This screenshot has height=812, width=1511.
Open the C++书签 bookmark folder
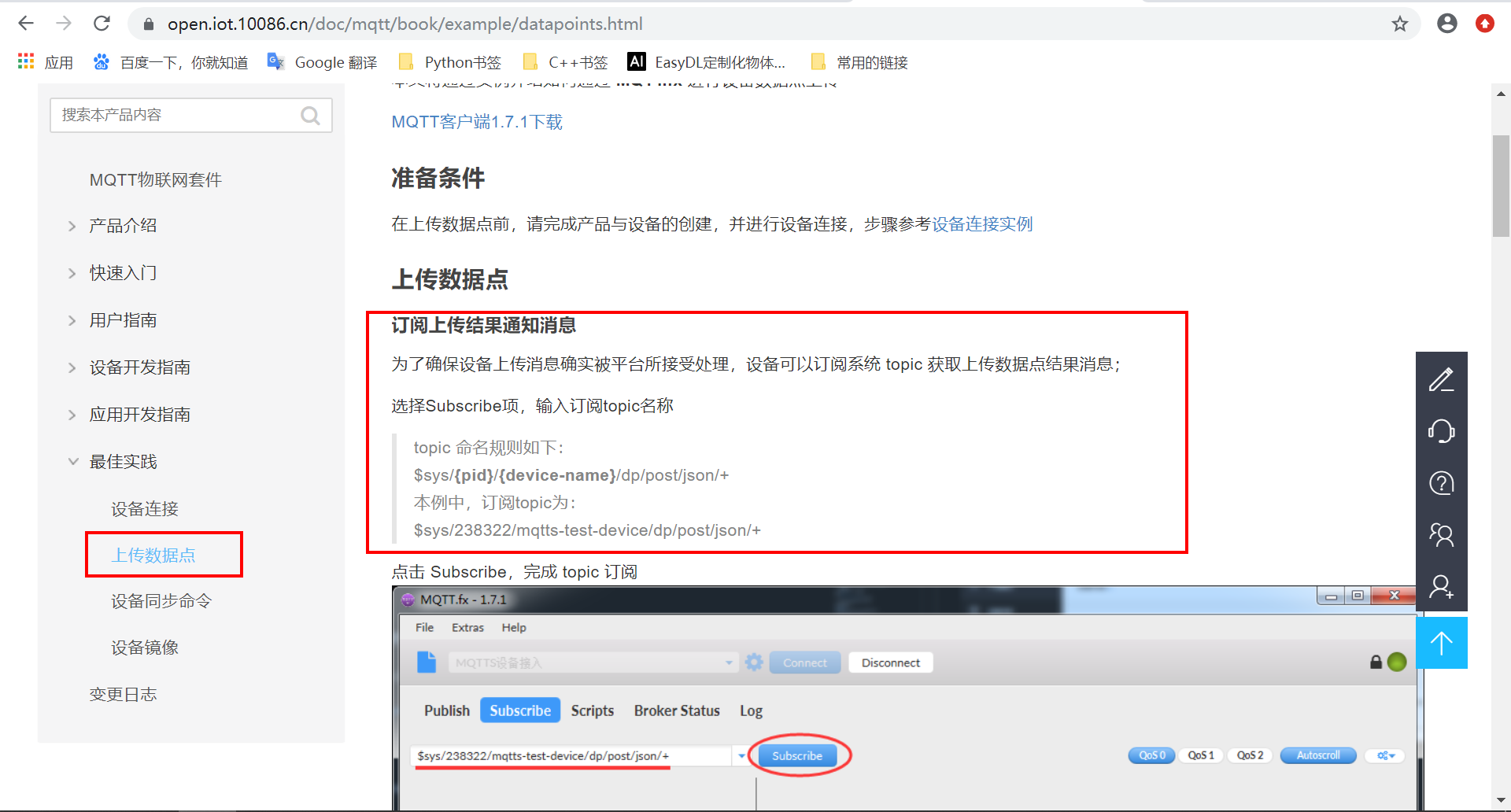click(565, 62)
